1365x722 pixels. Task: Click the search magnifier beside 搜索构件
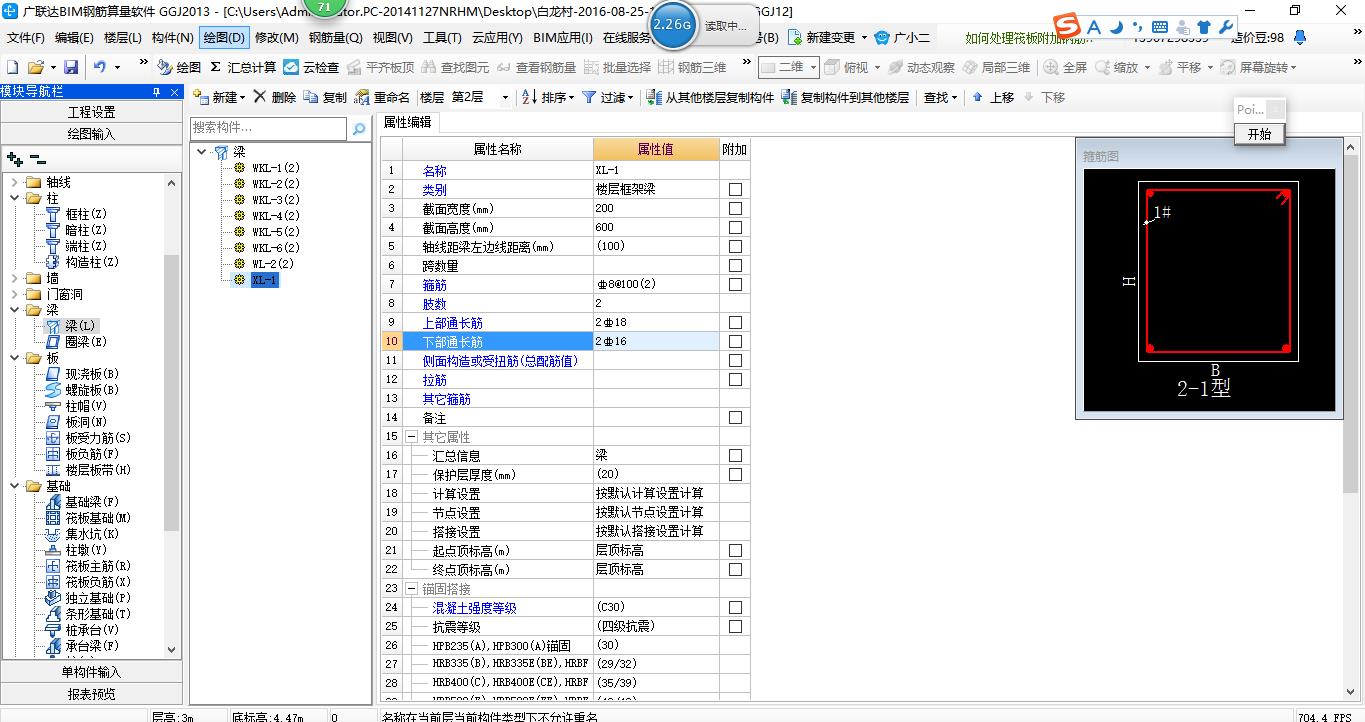click(x=359, y=128)
